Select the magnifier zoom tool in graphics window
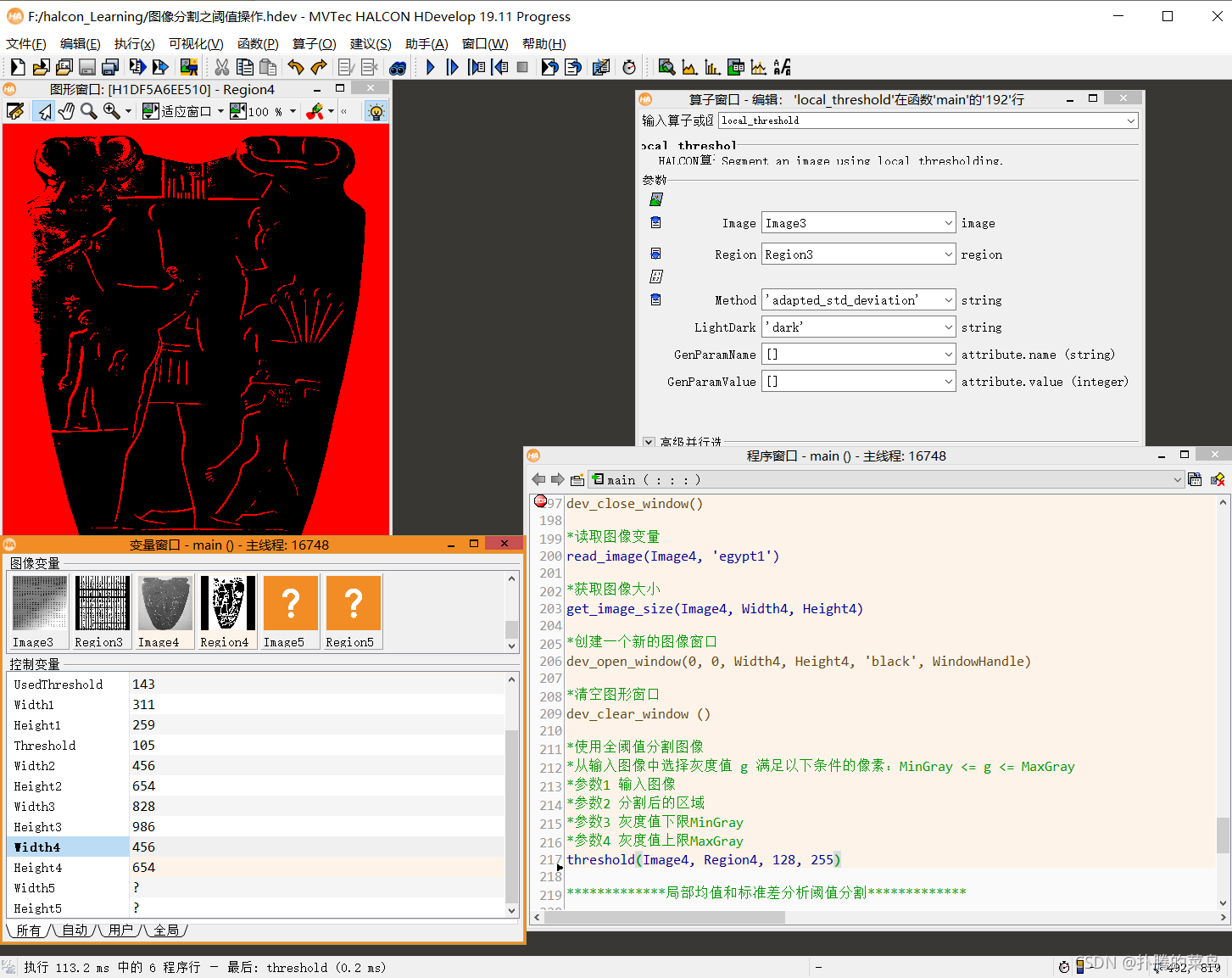The height and width of the screenshot is (978, 1232). 88,111
